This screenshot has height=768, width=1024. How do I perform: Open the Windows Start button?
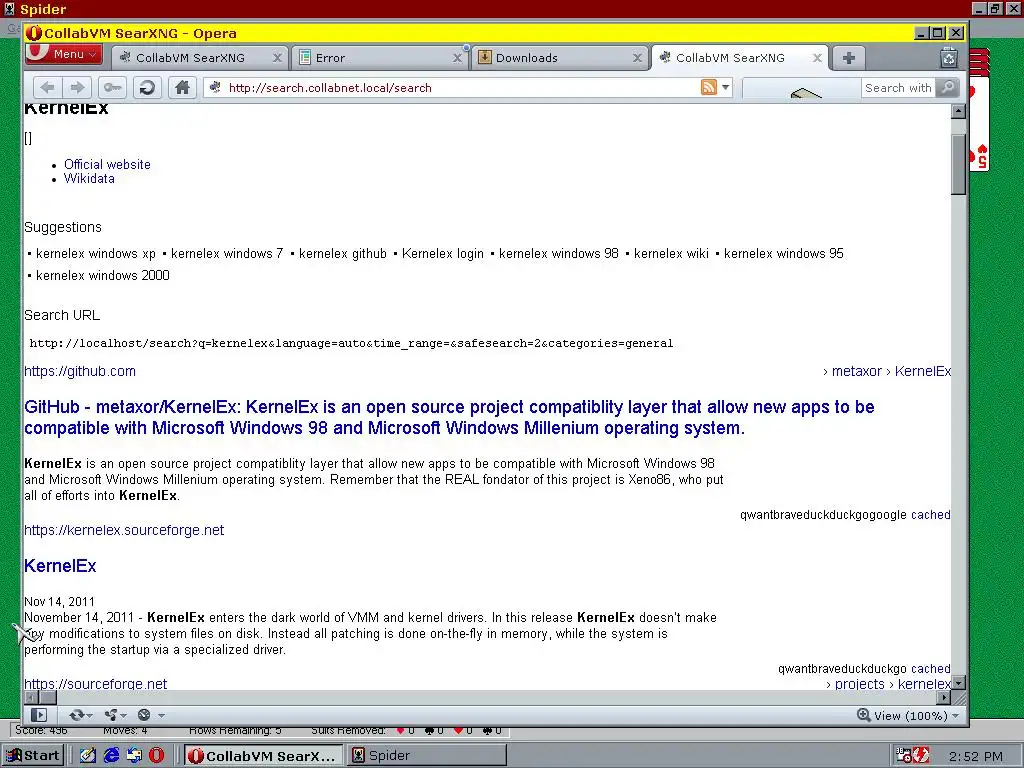pyautogui.click(x=33, y=756)
